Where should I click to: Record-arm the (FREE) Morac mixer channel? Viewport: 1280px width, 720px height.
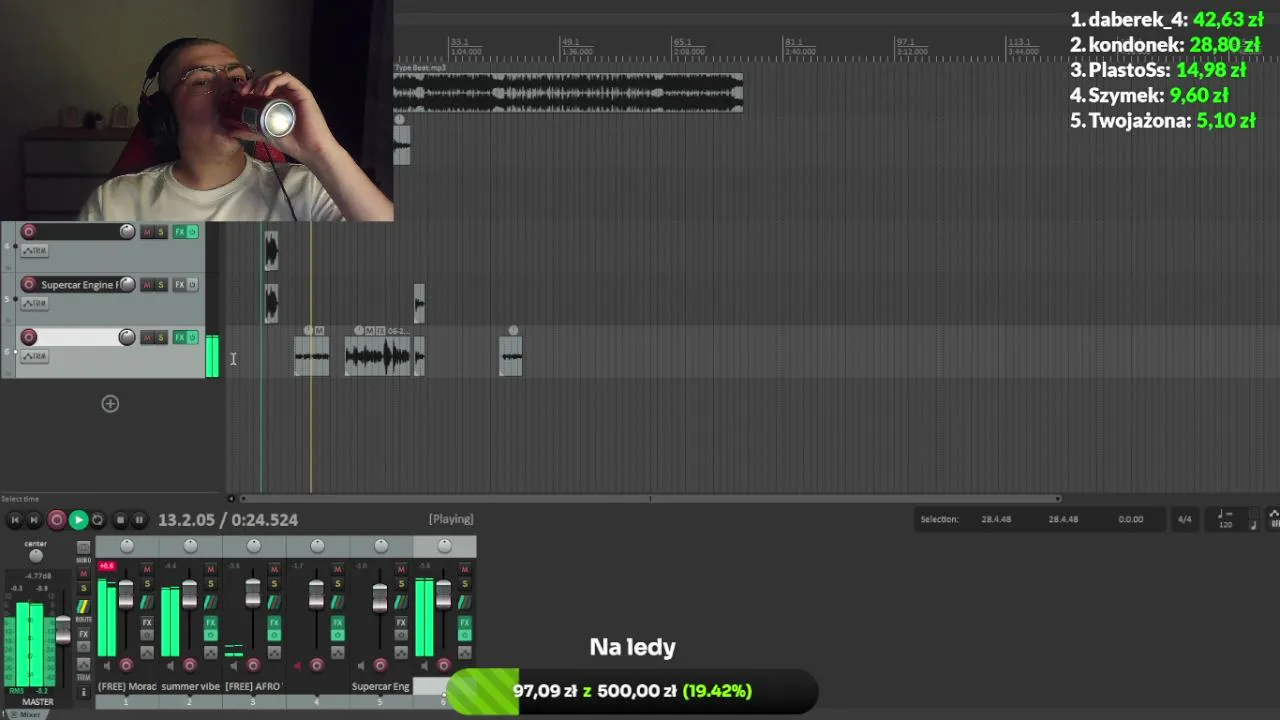(126, 665)
